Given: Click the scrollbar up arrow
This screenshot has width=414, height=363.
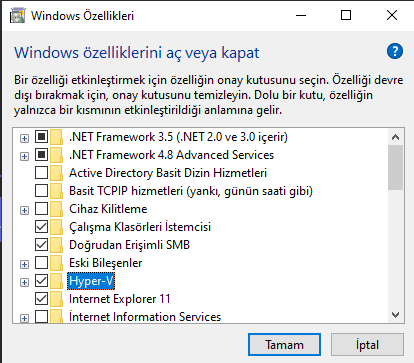Looking at the screenshot, I should click(x=396, y=137).
